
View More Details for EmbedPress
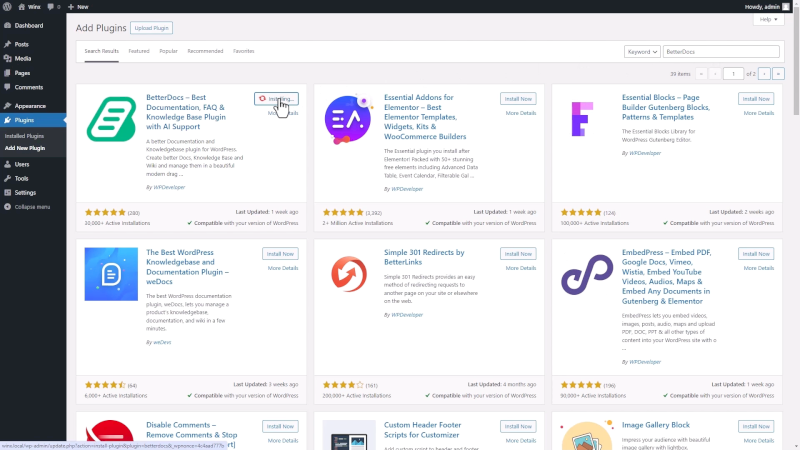click(x=758, y=268)
